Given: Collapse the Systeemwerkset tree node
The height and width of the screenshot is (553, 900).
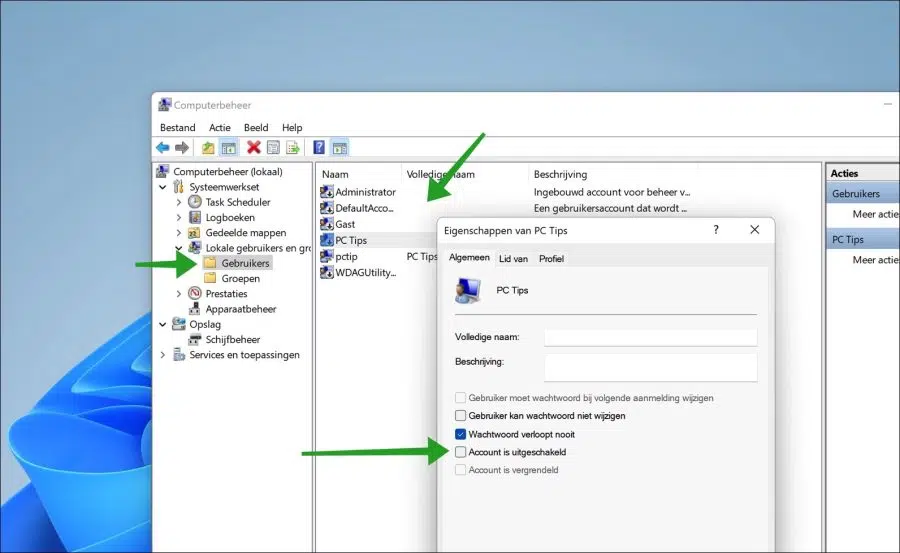Looking at the screenshot, I should point(162,187).
